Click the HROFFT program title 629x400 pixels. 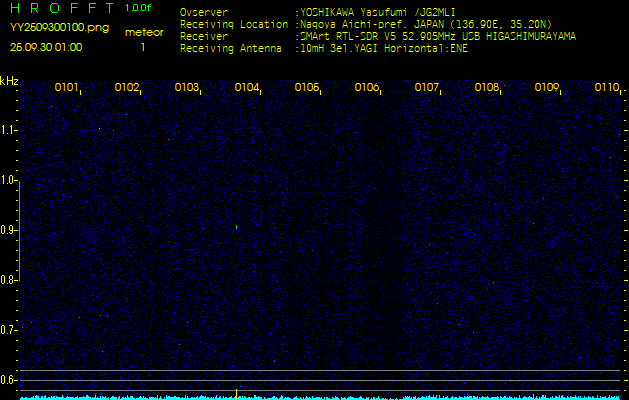(x=62, y=8)
